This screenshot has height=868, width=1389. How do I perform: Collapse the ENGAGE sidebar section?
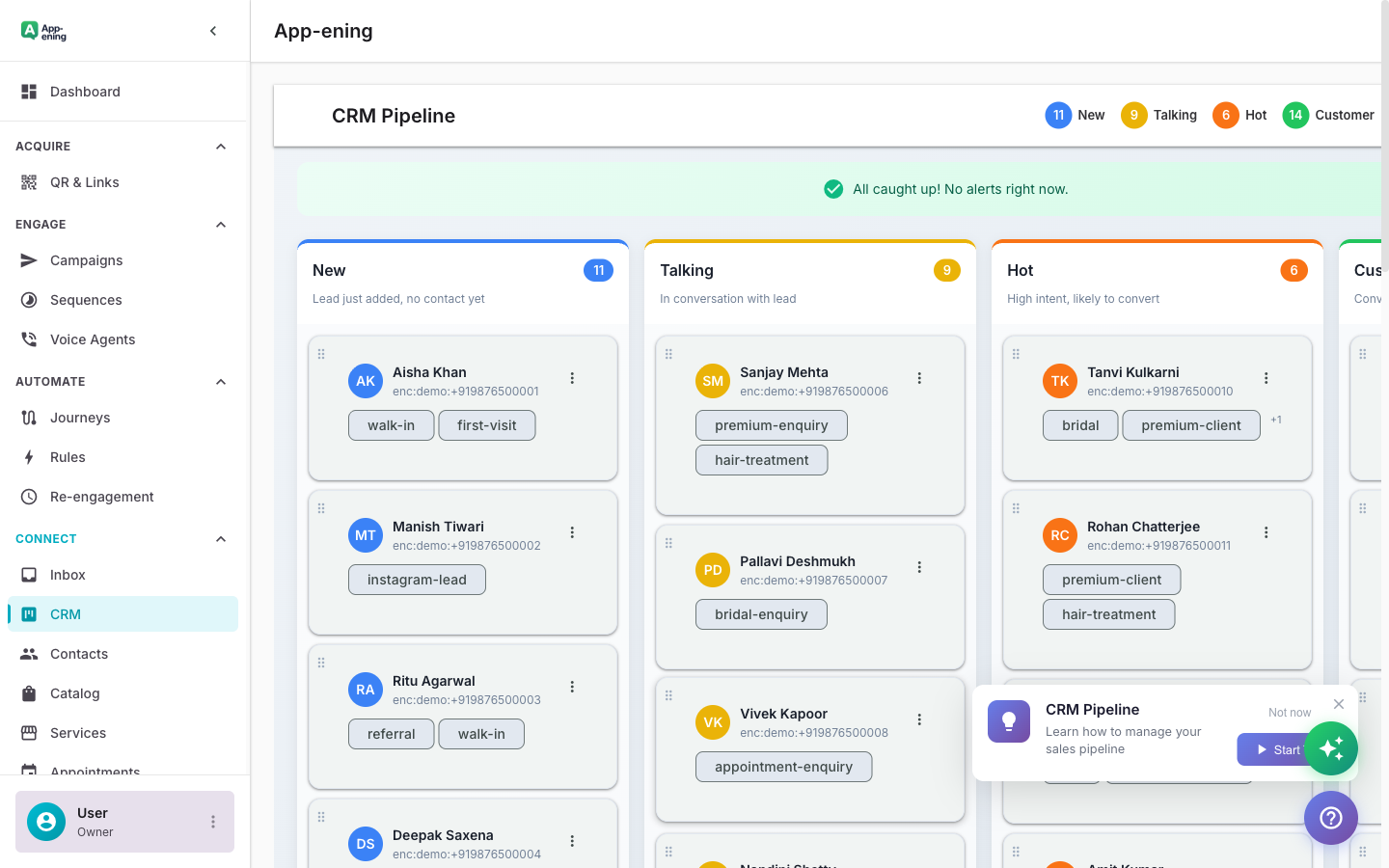tap(220, 225)
